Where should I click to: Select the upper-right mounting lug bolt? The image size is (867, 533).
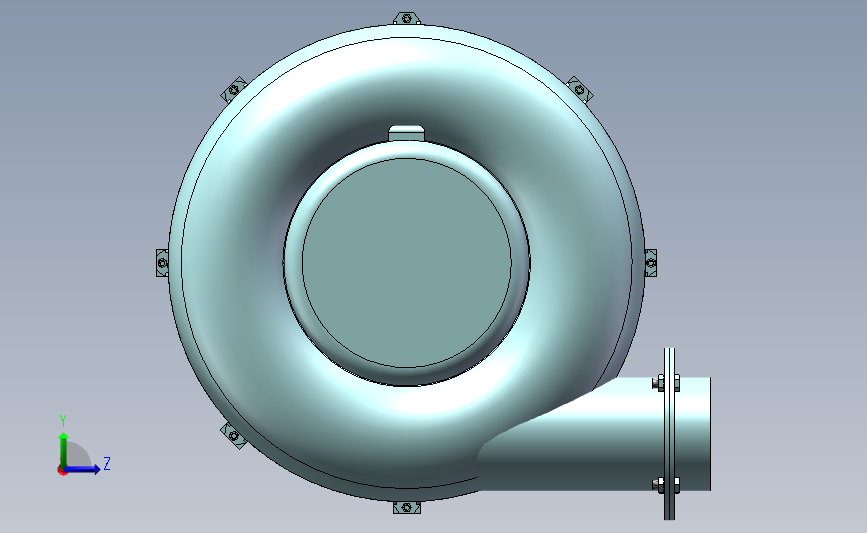point(579,90)
